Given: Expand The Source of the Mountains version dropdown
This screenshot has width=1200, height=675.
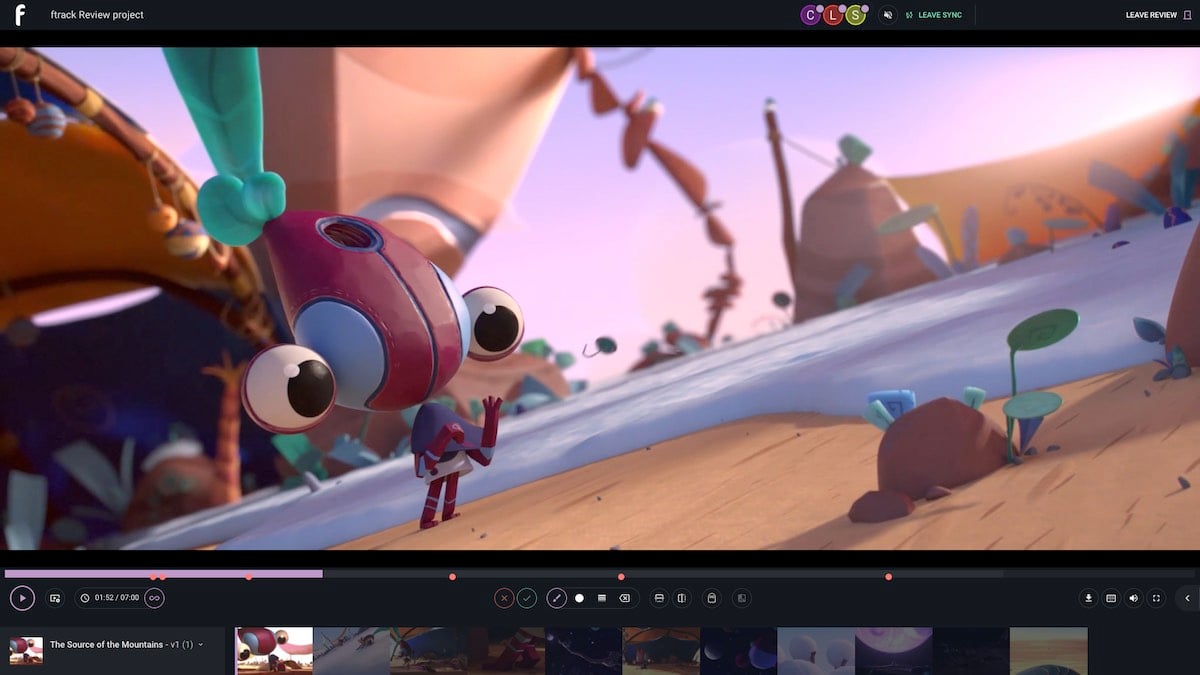Looking at the screenshot, I should pos(200,645).
